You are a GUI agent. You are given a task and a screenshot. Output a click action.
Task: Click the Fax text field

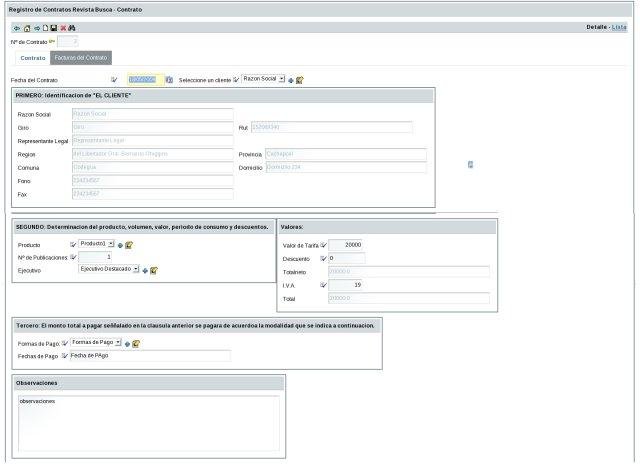(153, 194)
